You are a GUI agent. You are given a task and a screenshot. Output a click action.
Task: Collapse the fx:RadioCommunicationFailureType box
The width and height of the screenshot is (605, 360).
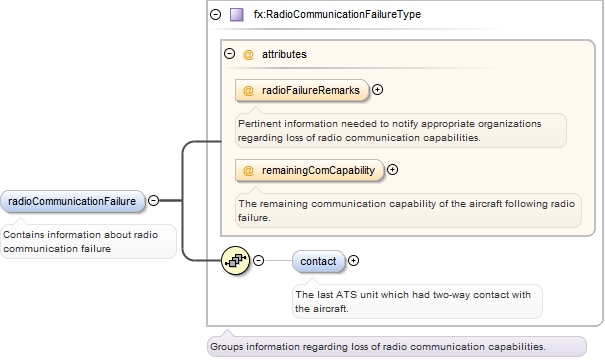[216, 15]
